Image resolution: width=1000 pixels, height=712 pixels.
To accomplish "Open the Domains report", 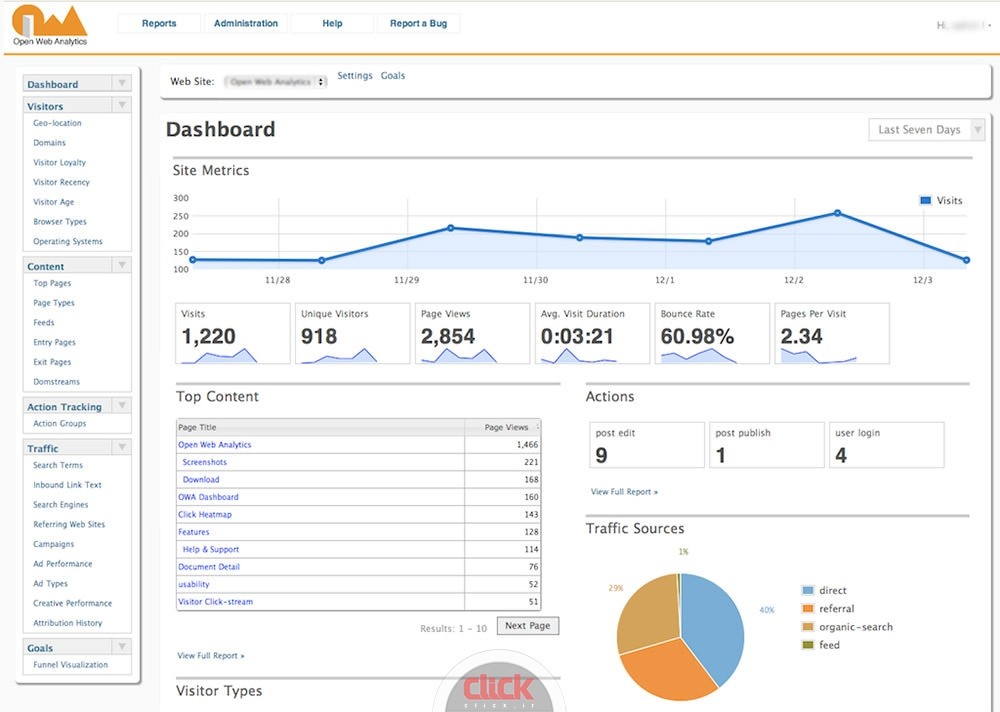I will [x=49, y=143].
